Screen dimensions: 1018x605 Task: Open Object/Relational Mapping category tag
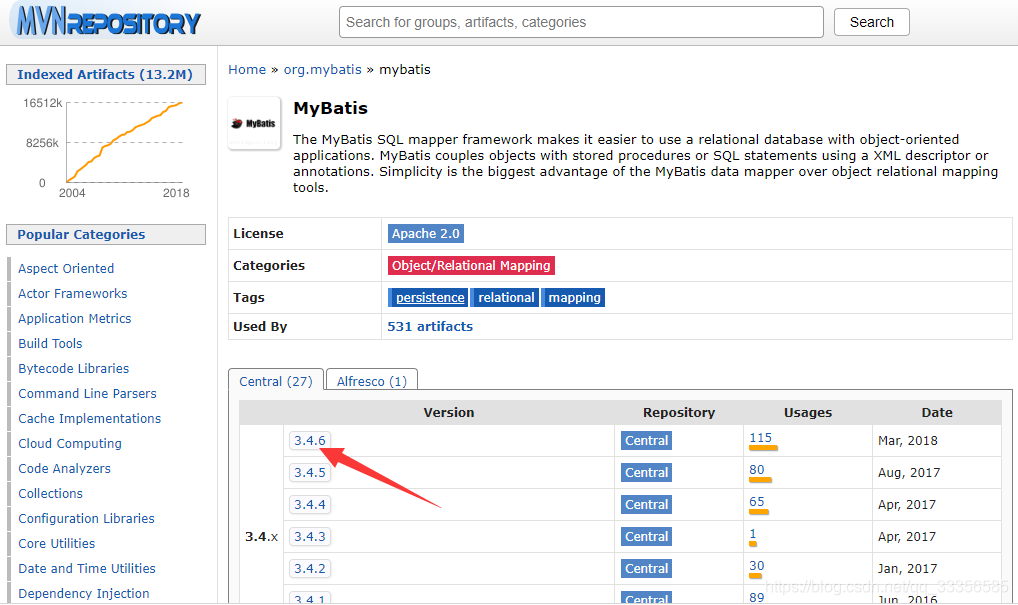pyautogui.click(x=471, y=265)
